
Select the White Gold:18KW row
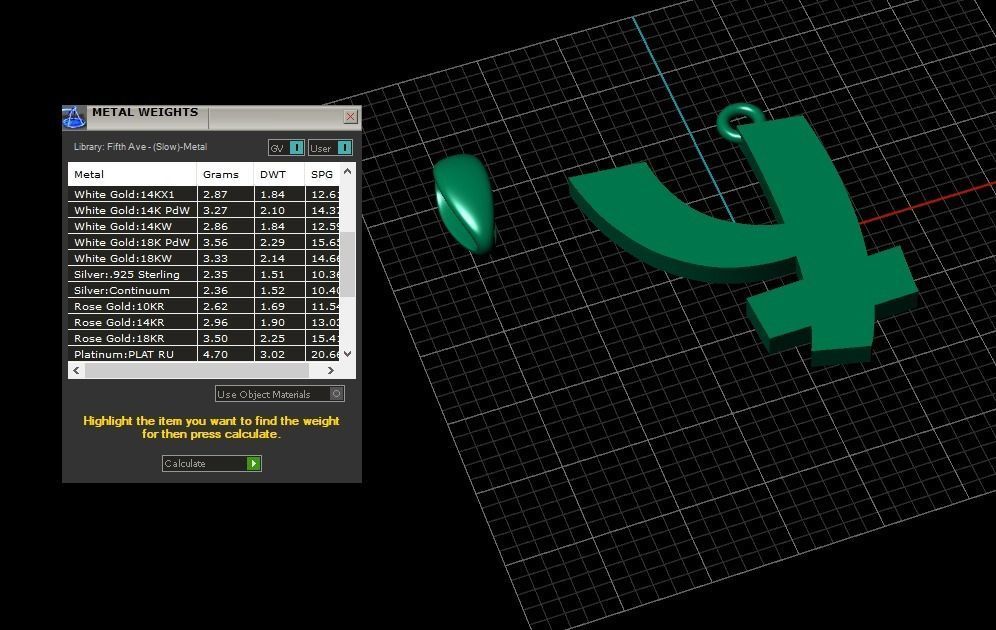tap(204, 258)
